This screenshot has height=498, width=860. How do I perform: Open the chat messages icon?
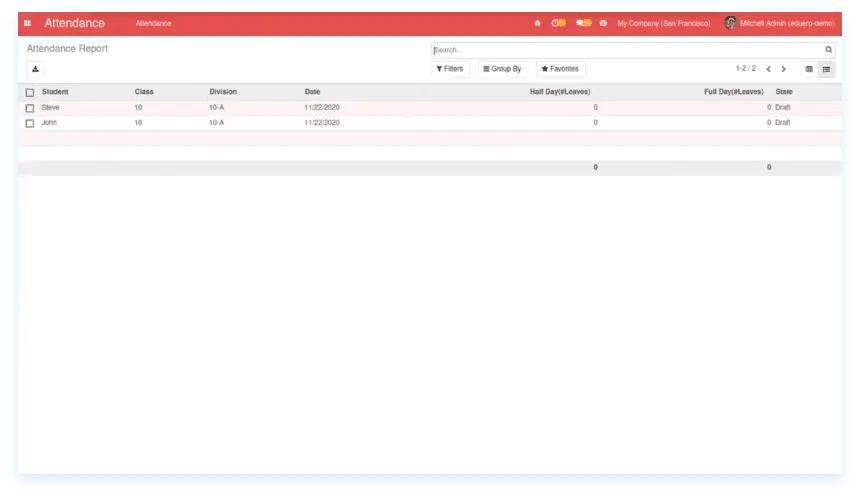583,23
